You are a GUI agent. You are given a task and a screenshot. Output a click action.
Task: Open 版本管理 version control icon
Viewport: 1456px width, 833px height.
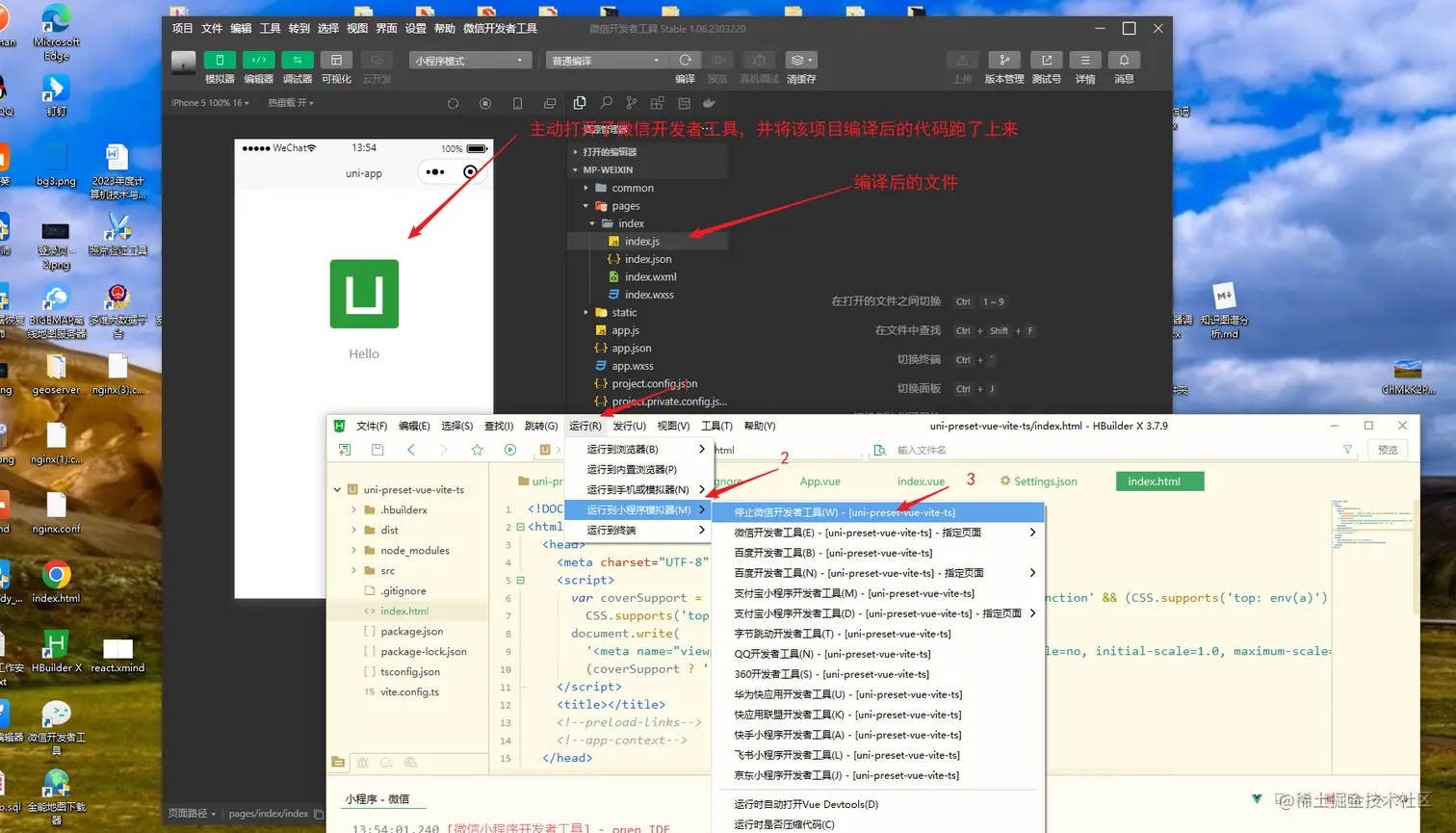(1004, 60)
